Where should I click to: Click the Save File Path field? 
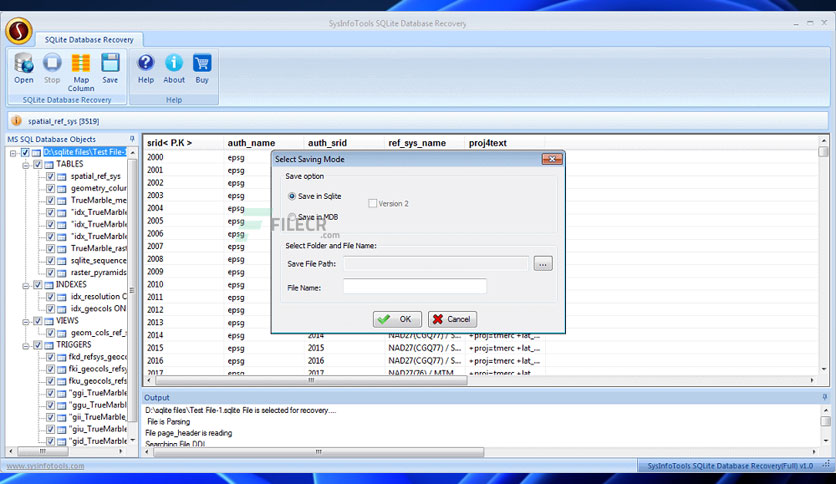tap(436, 263)
